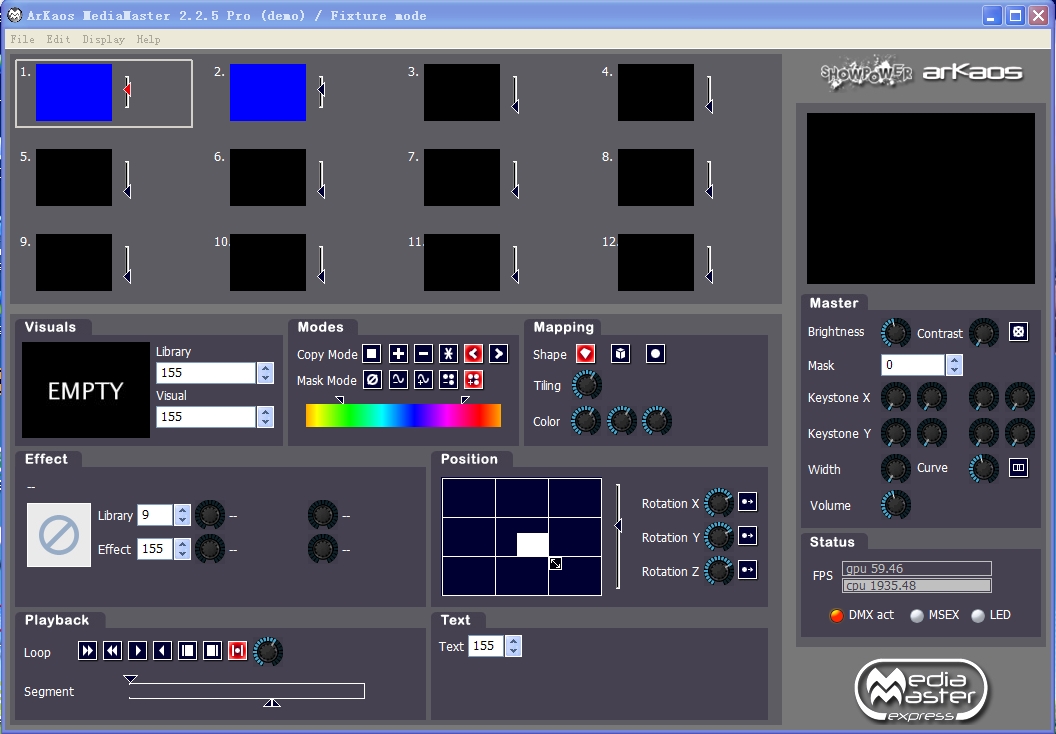Select the square Copy Mode icon
This screenshot has height=734, width=1056.
[372, 354]
